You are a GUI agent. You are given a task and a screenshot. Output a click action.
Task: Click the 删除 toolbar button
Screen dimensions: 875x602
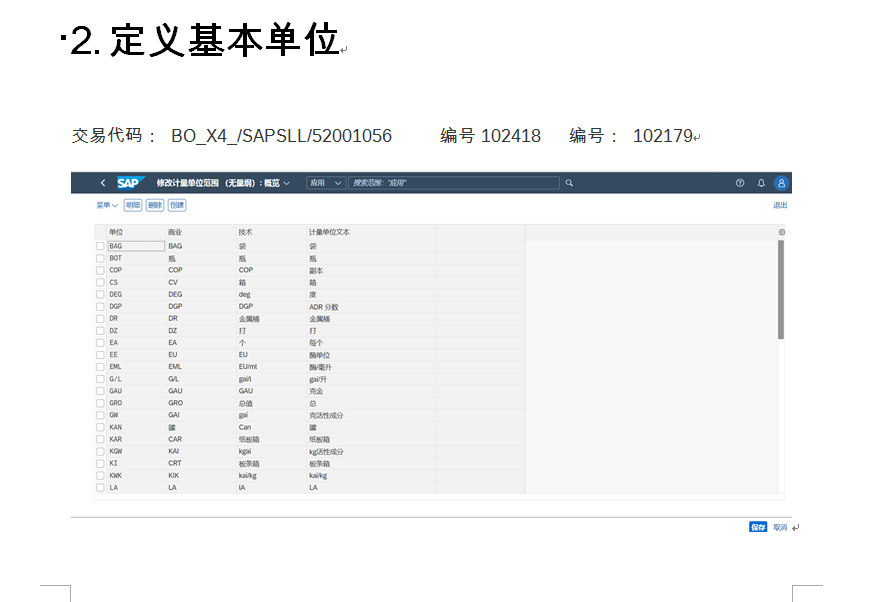click(x=154, y=205)
